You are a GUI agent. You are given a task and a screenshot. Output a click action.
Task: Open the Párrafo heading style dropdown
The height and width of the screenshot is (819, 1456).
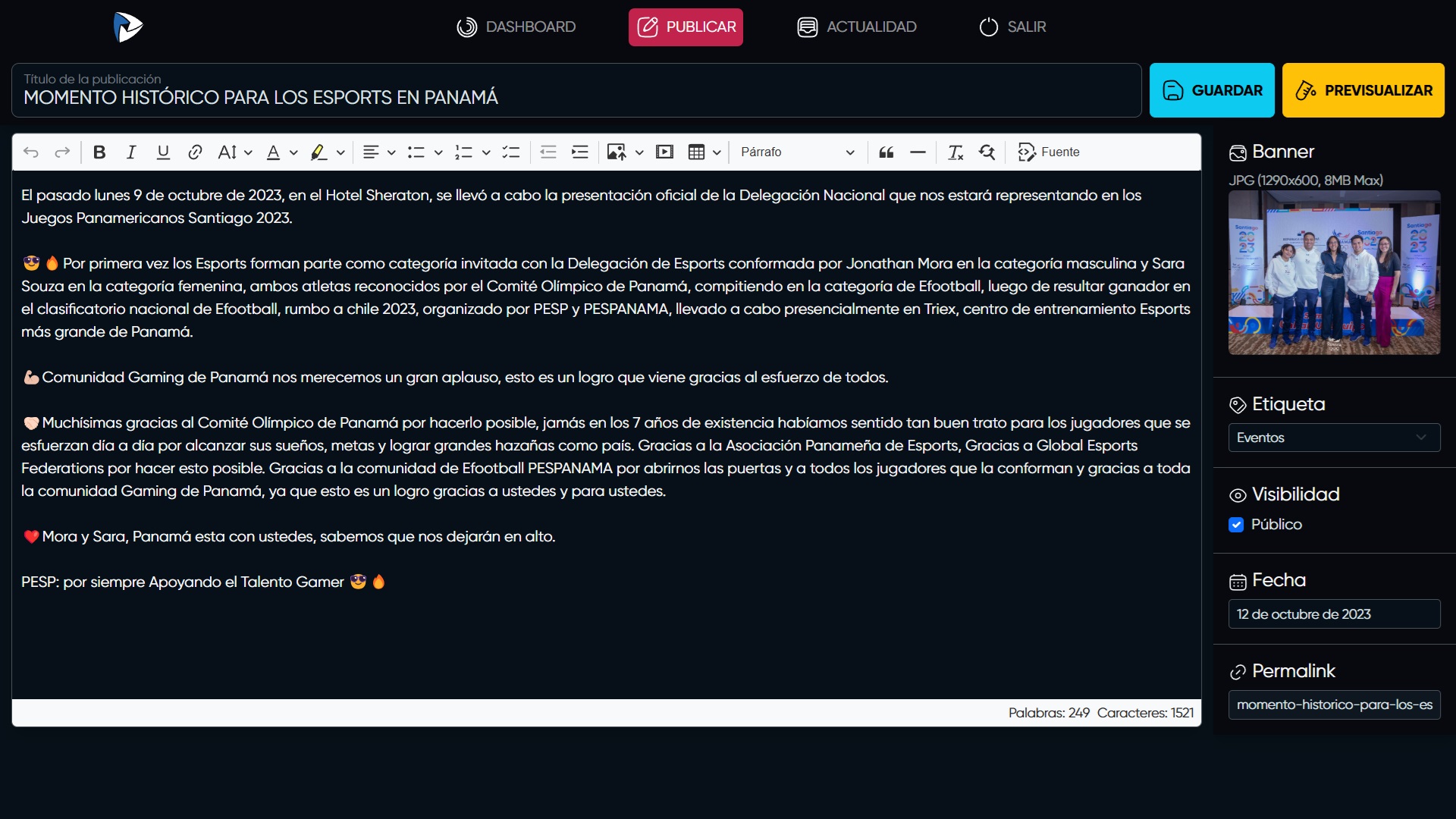(797, 152)
